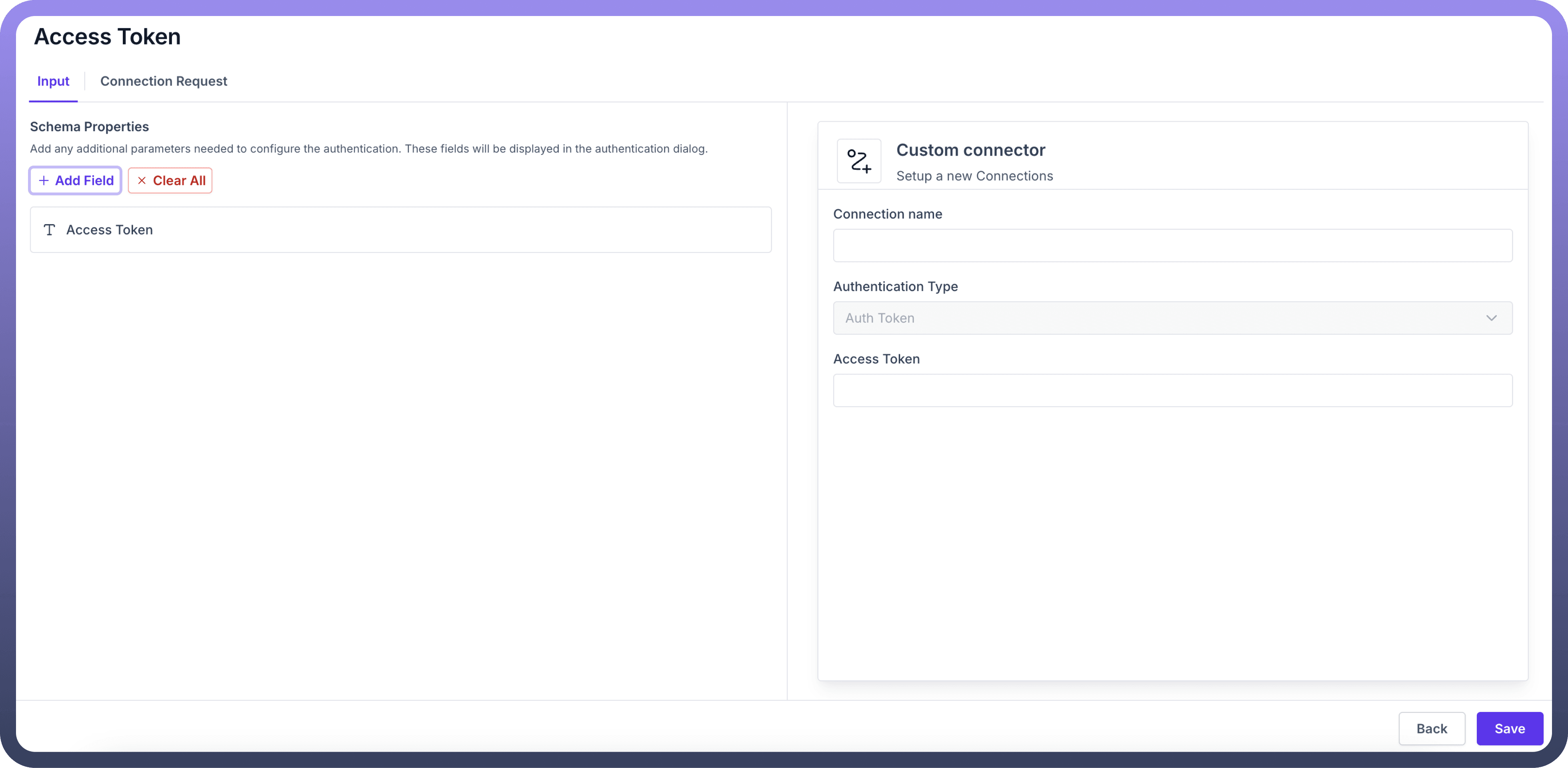1568x768 pixels.
Task: Select the Access Token schema field row
Action: pyautogui.click(x=400, y=230)
